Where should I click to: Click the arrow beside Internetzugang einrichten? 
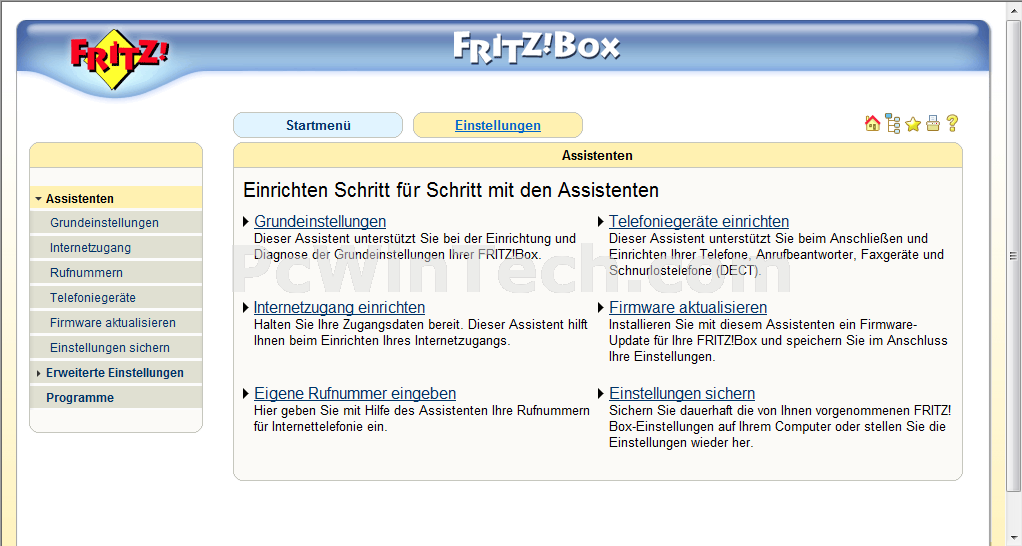coord(246,308)
